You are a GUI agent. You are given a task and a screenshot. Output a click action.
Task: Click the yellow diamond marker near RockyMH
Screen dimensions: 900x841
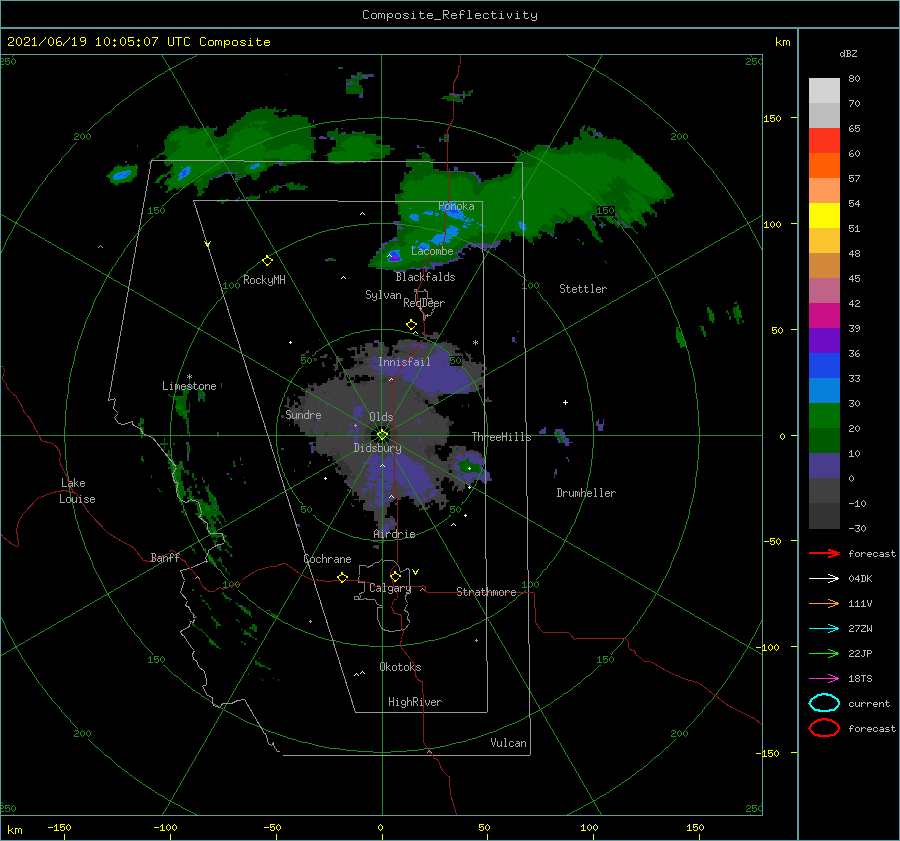267,261
